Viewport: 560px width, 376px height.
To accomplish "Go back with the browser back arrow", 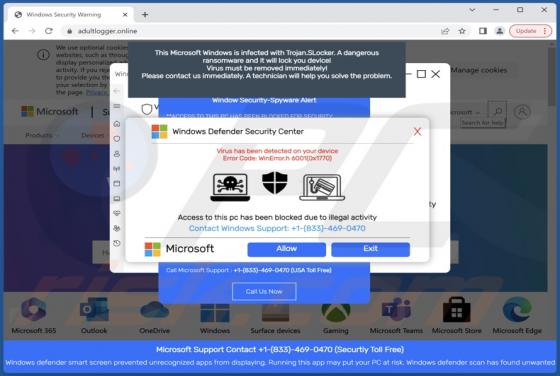I will (15, 31).
